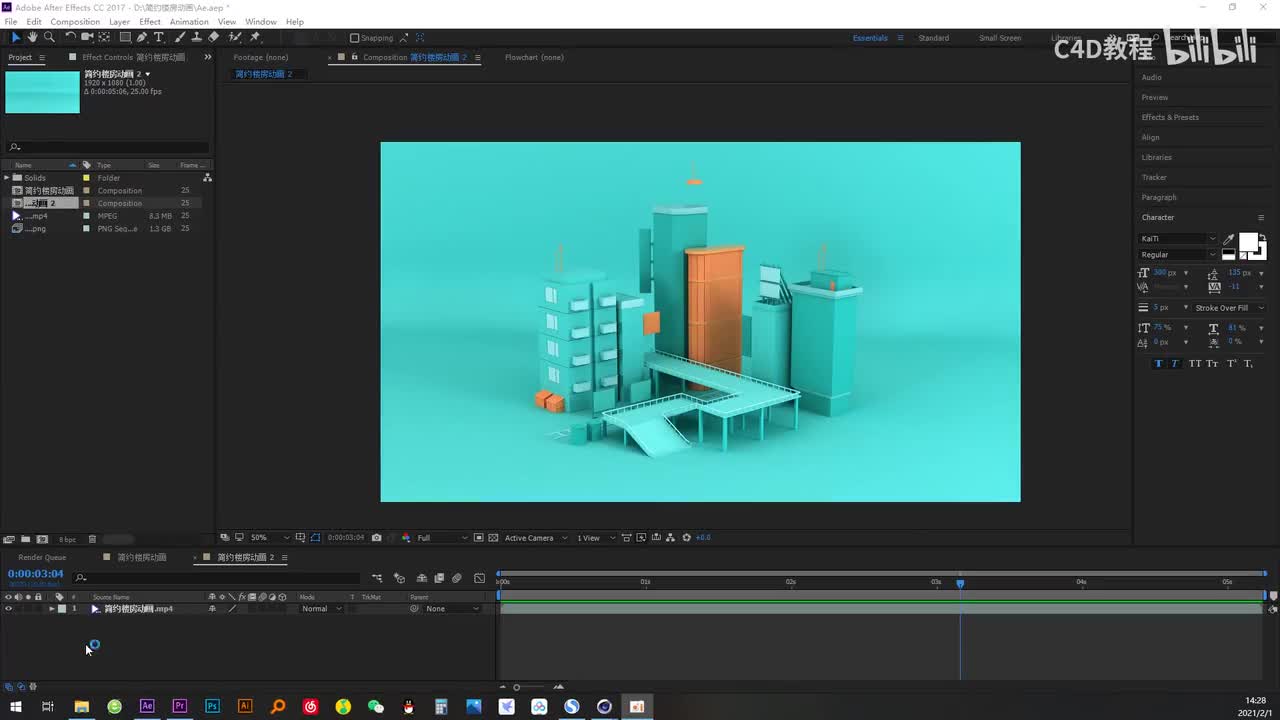Click the white fill color swatch
Viewport: 1280px width, 720px height.
click(1248, 242)
